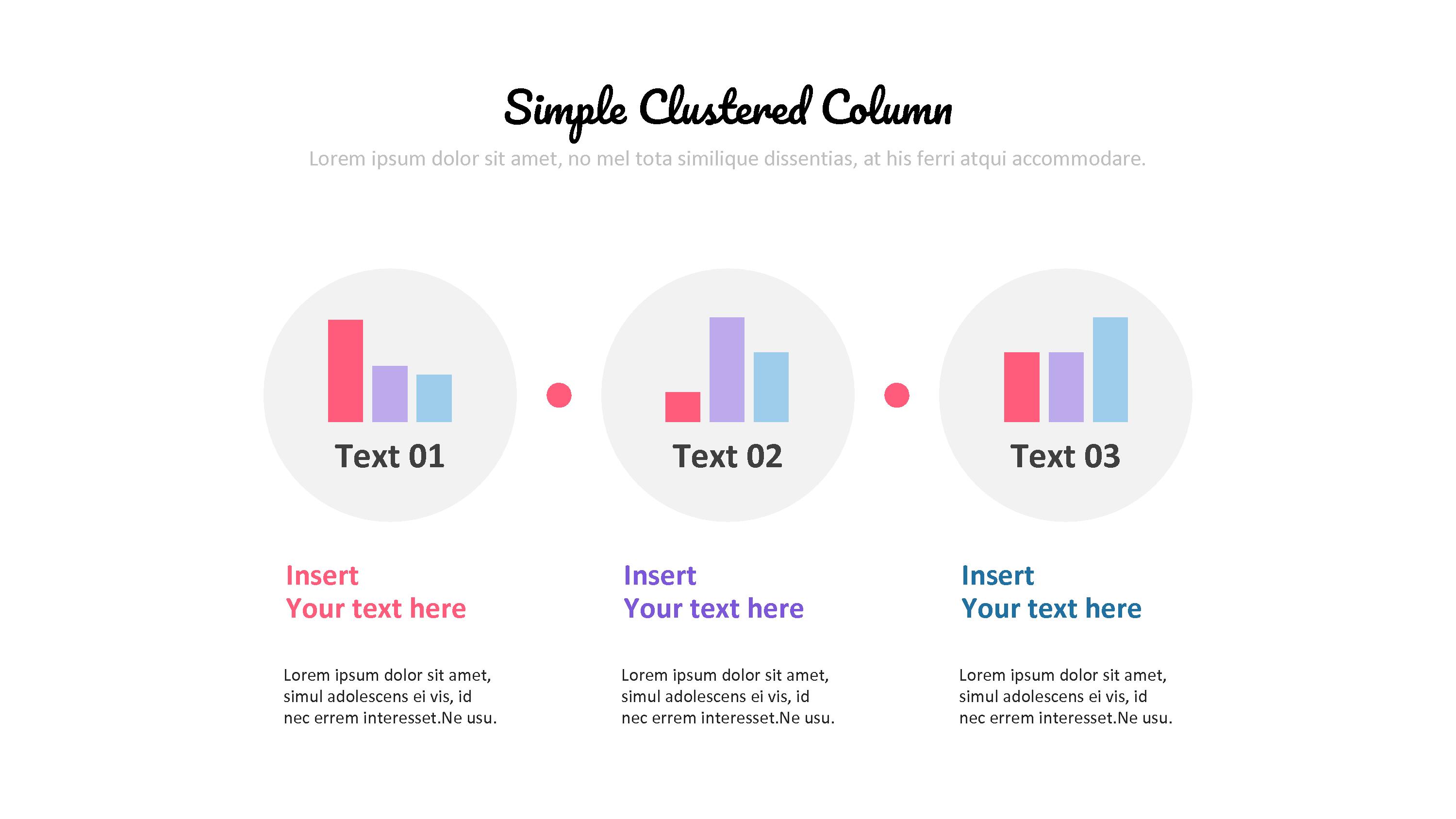Select the purple bar above Text 03
This screenshot has height=819, width=1456.
coord(1066,387)
